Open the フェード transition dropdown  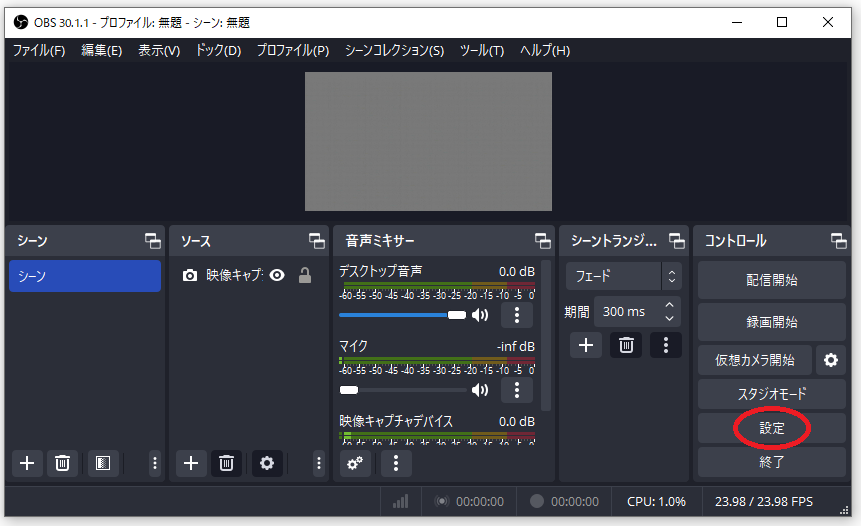(624, 276)
